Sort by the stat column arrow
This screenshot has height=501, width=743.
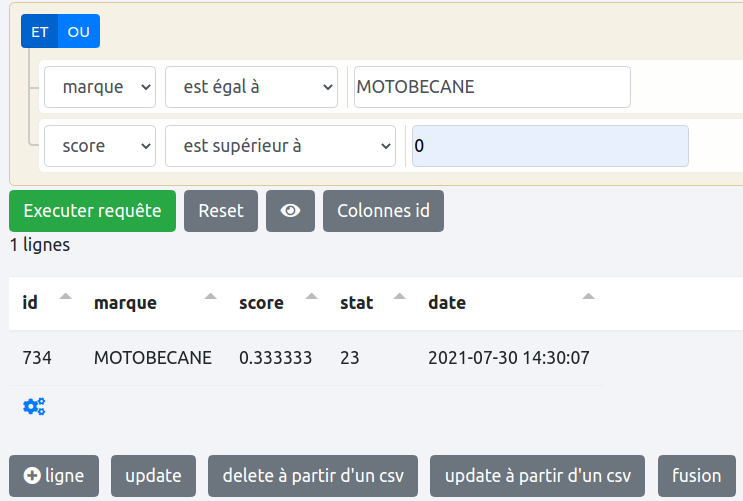[x=400, y=298]
